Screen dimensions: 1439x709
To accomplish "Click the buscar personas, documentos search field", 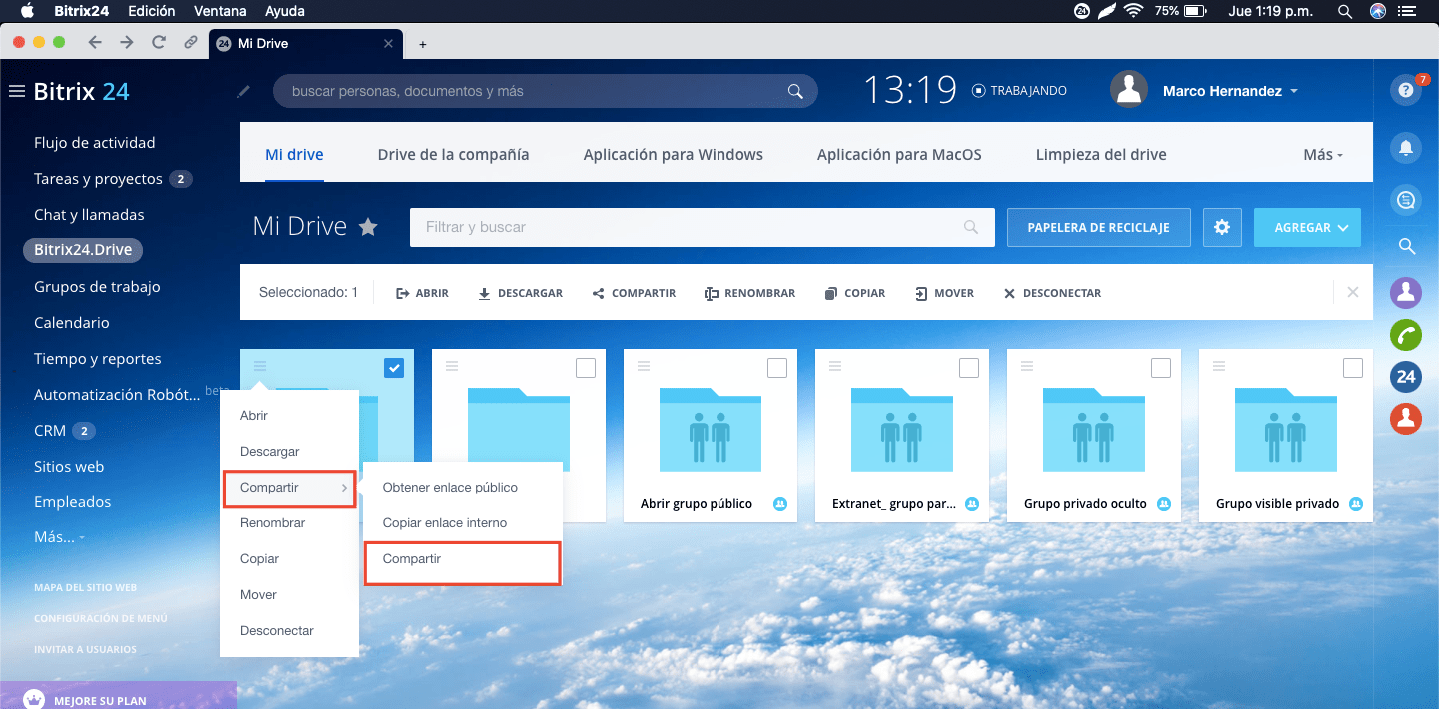I will (545, 91).
